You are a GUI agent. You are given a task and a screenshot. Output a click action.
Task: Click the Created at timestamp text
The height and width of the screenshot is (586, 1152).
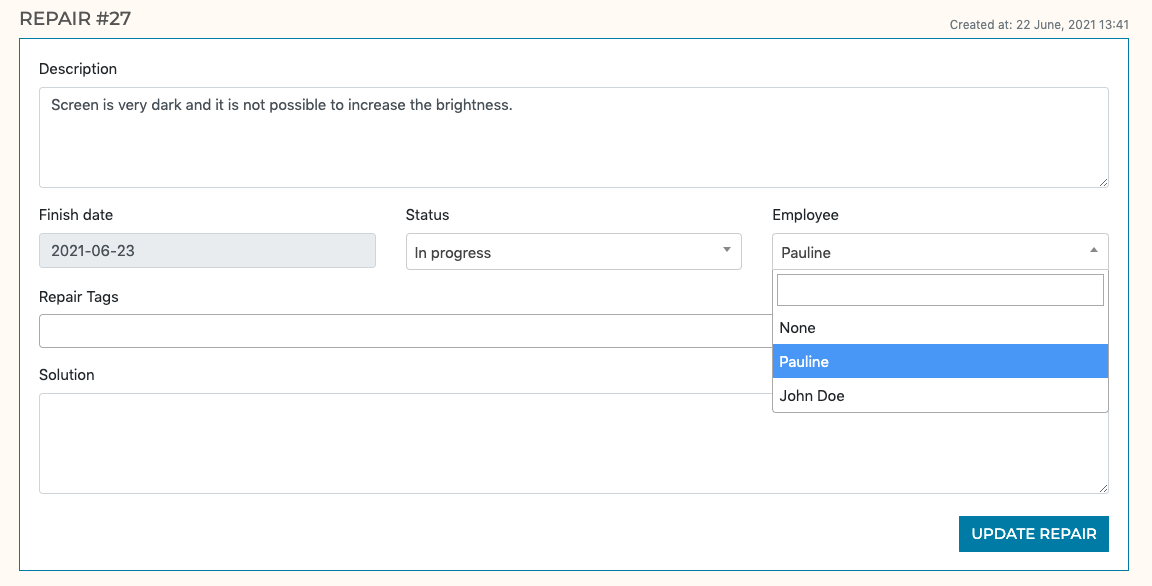[1039, 25]
